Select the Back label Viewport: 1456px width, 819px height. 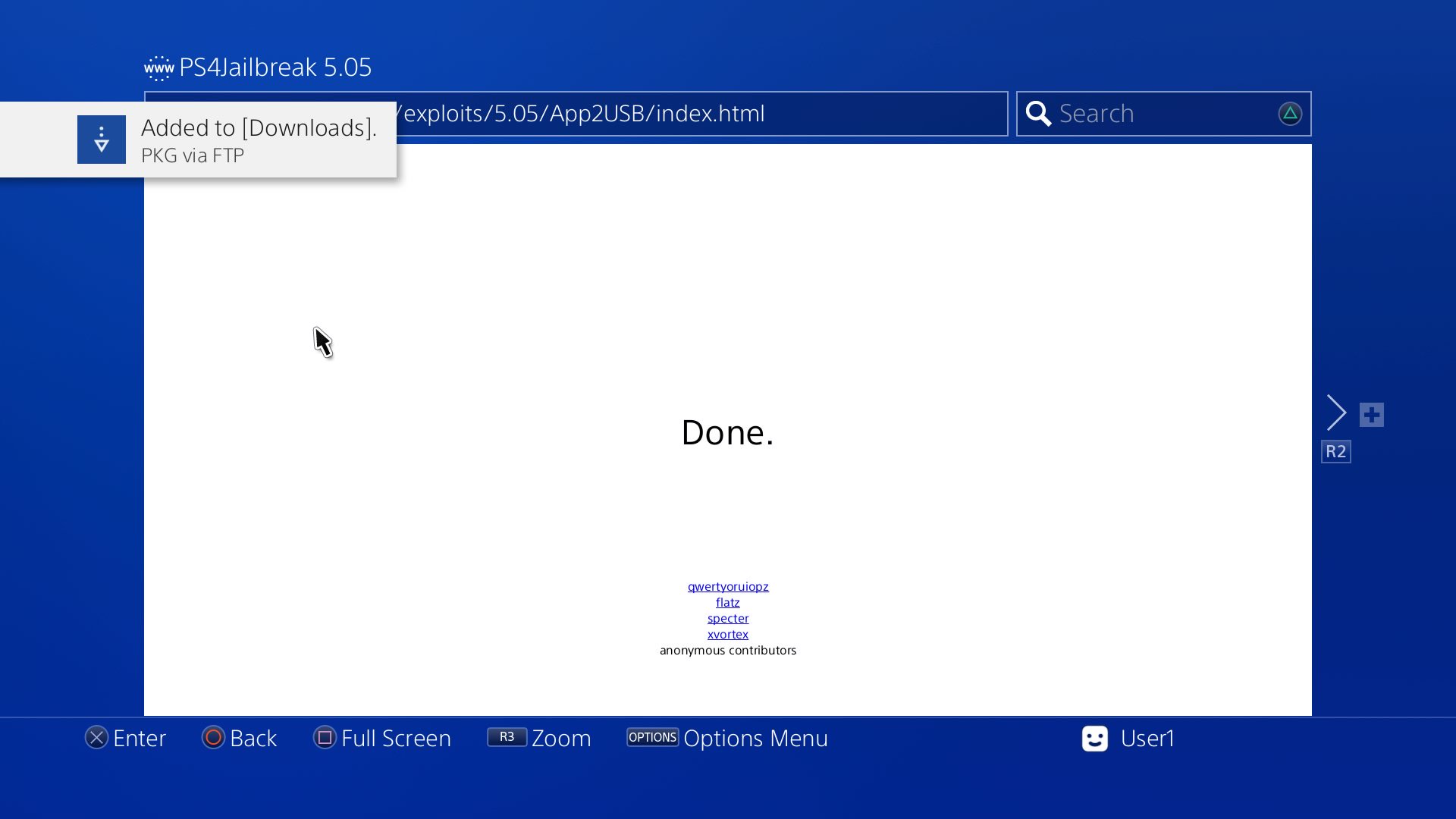pyautogui.click(x=253, y=738)
